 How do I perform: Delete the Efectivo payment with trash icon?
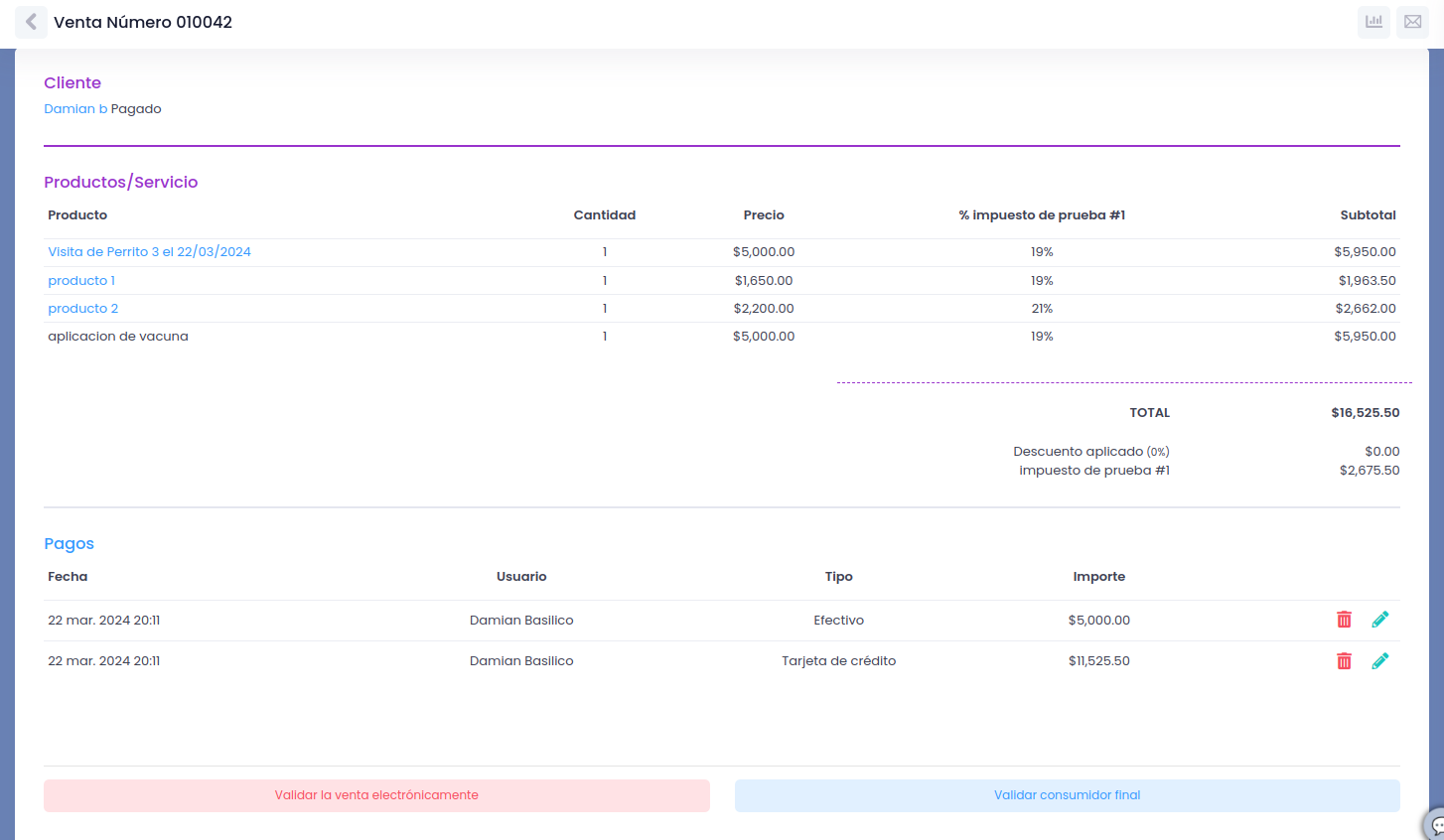(1344, 620)
